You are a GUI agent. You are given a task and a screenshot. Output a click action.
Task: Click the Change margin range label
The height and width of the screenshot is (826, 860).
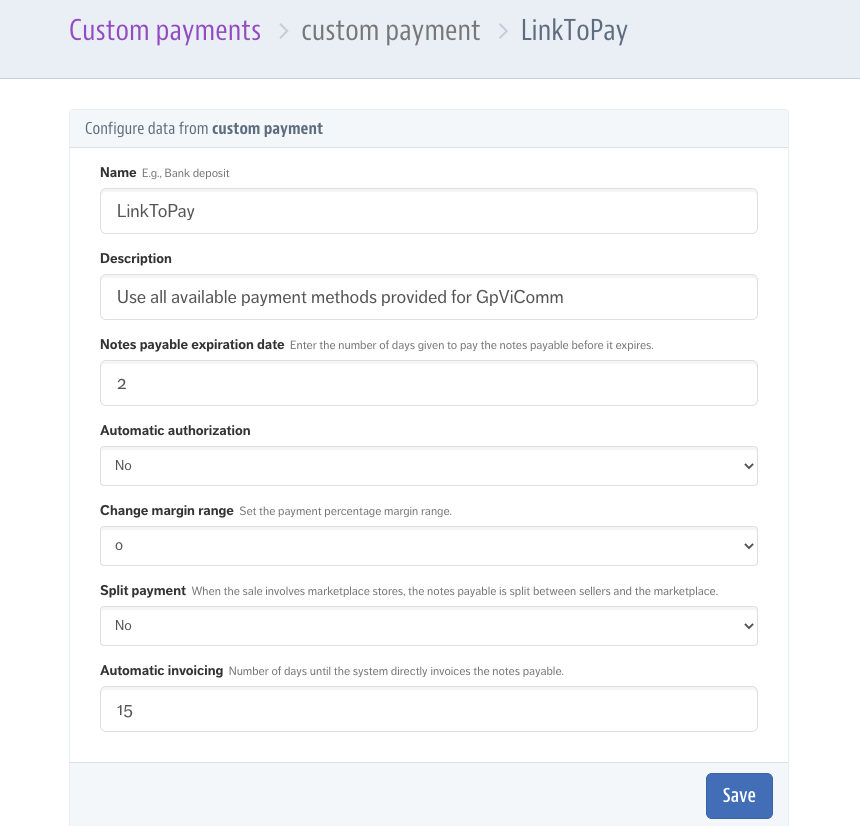pyautogui.click(x=166, y=511)
